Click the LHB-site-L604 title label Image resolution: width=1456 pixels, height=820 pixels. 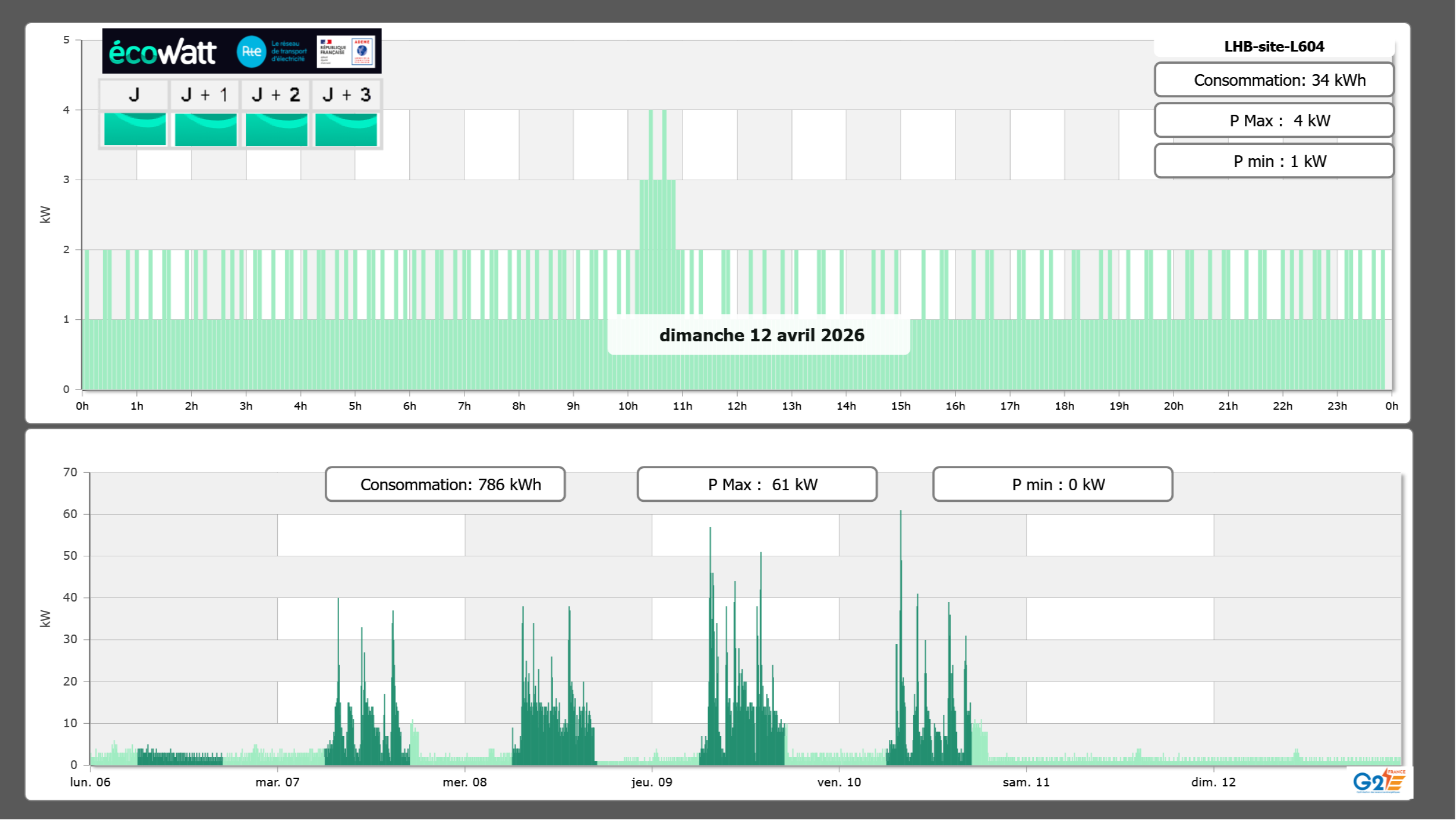(x=1274, y=46)
